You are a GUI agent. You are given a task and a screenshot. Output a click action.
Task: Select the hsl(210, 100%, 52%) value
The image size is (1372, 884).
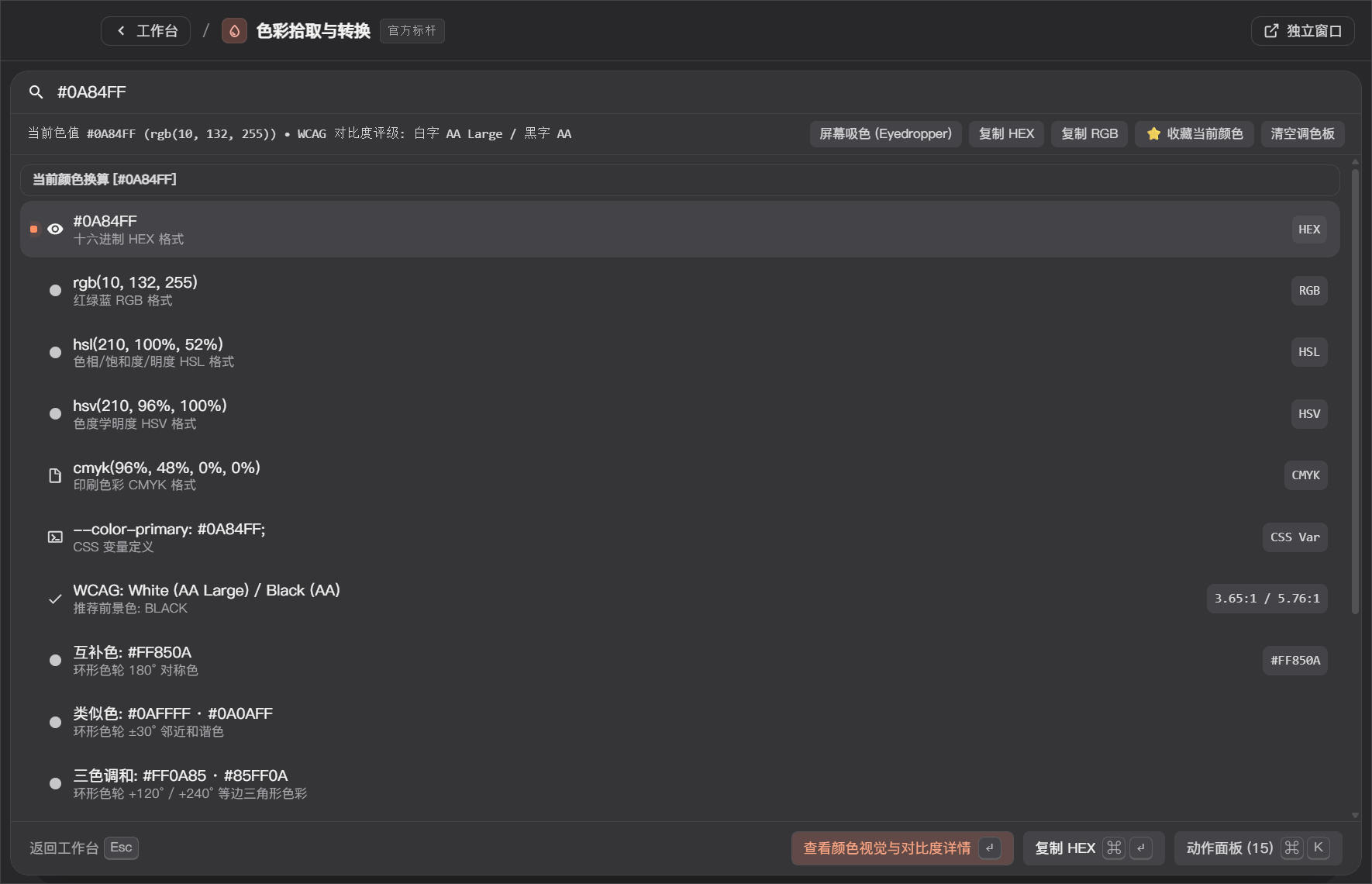148,344
